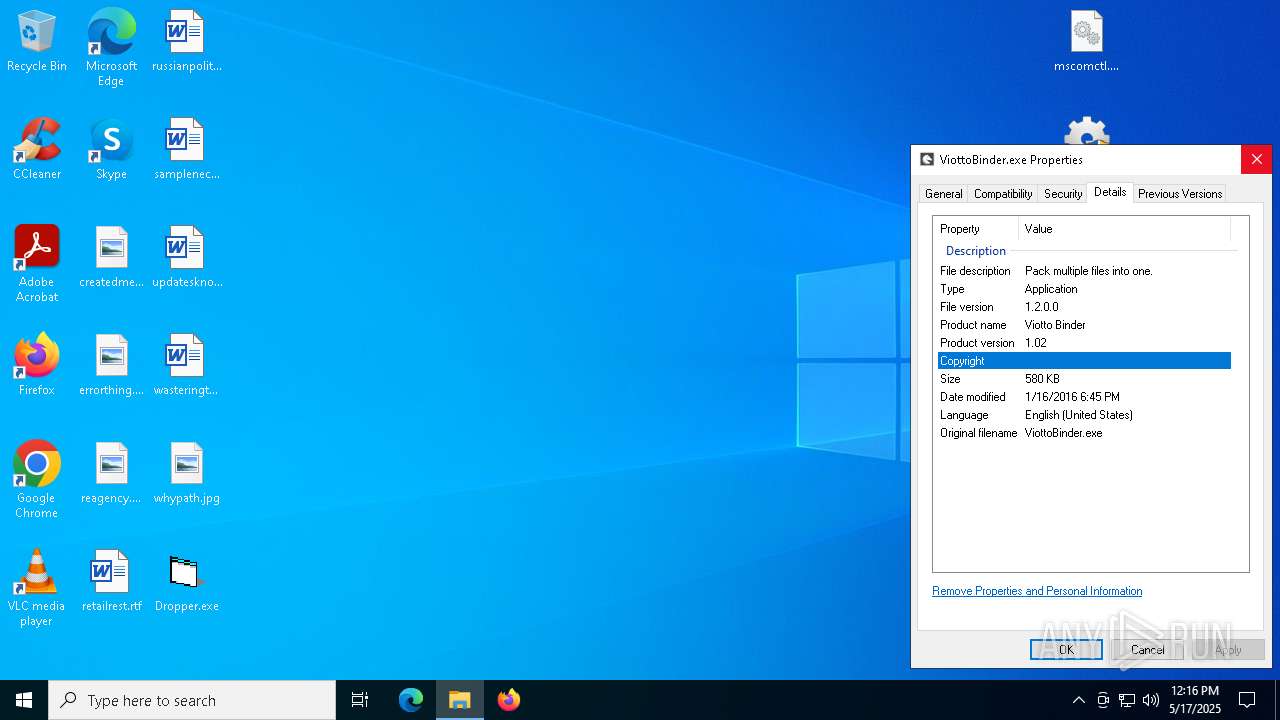The height and width of the screenshot is (720, 1280).
Task: Select the Type Application row
Action: pyautogui.click(x=1084, y=289)
